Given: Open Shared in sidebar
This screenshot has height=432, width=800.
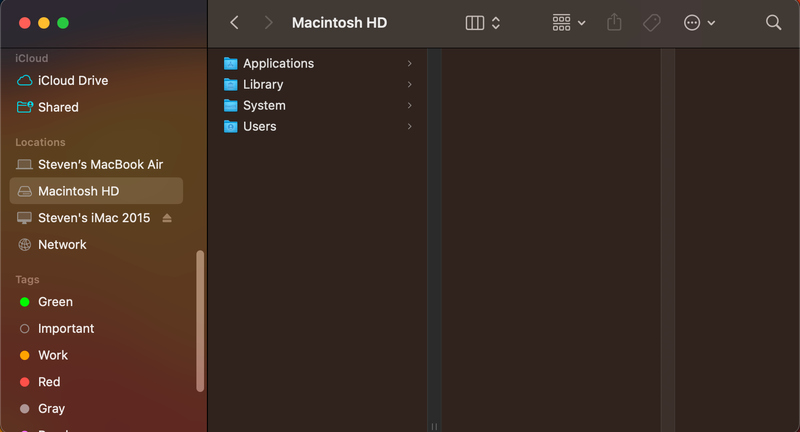Looking at the screenshot, I should (58, 107).
